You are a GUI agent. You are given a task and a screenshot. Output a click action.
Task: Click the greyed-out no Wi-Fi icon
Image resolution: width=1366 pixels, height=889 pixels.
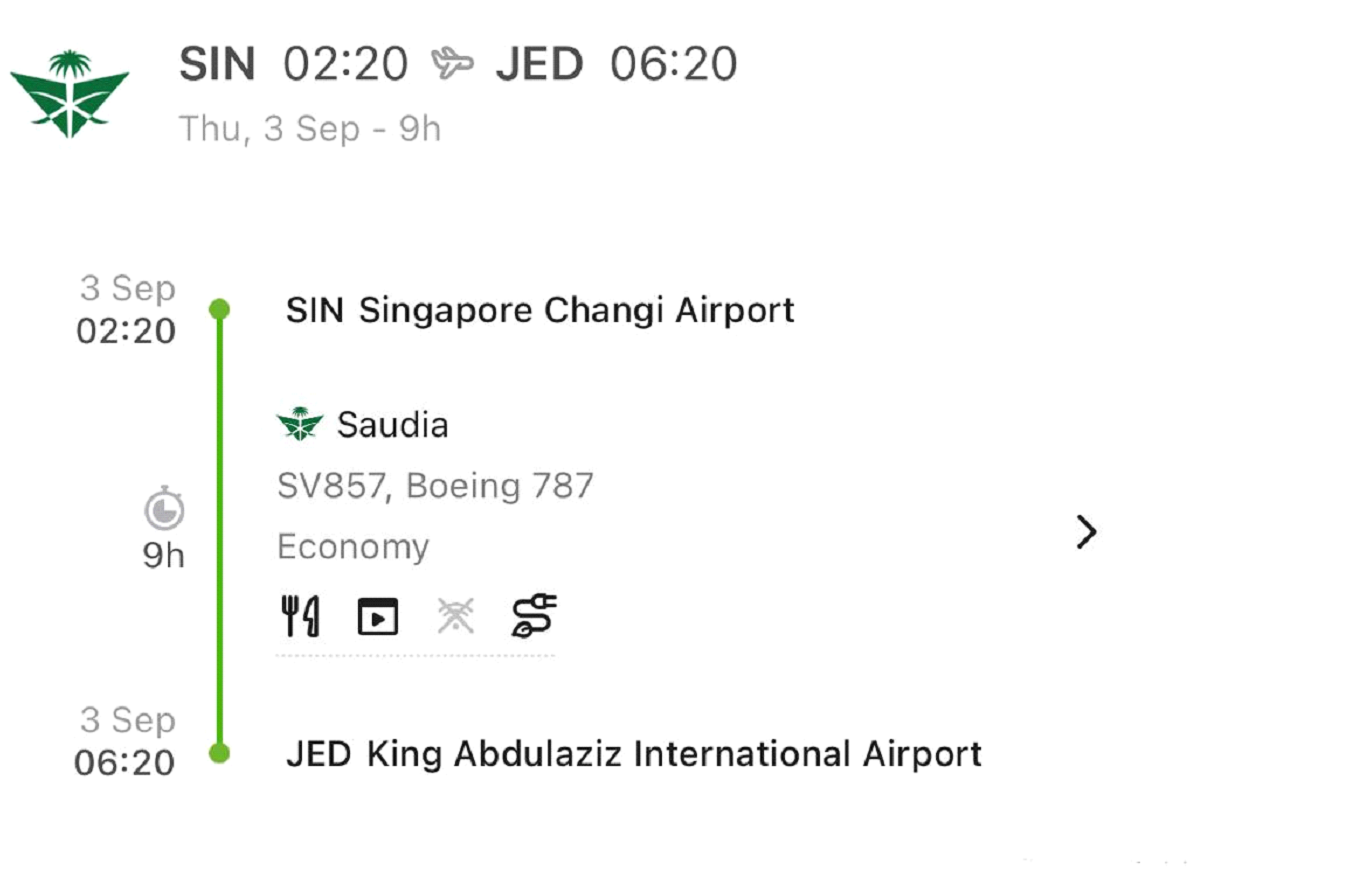[456, 617]
